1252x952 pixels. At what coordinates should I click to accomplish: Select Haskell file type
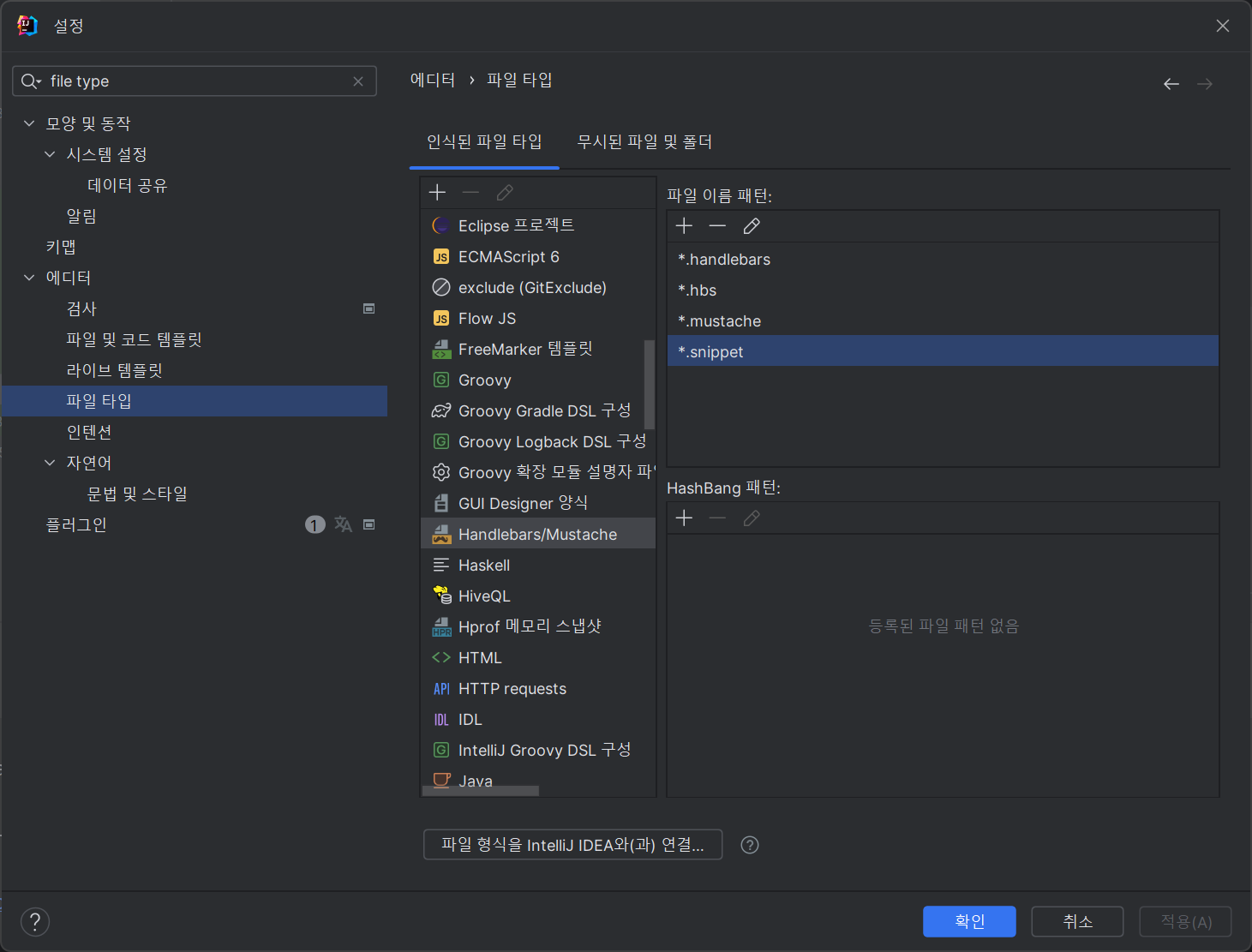(x=538, y=566)
